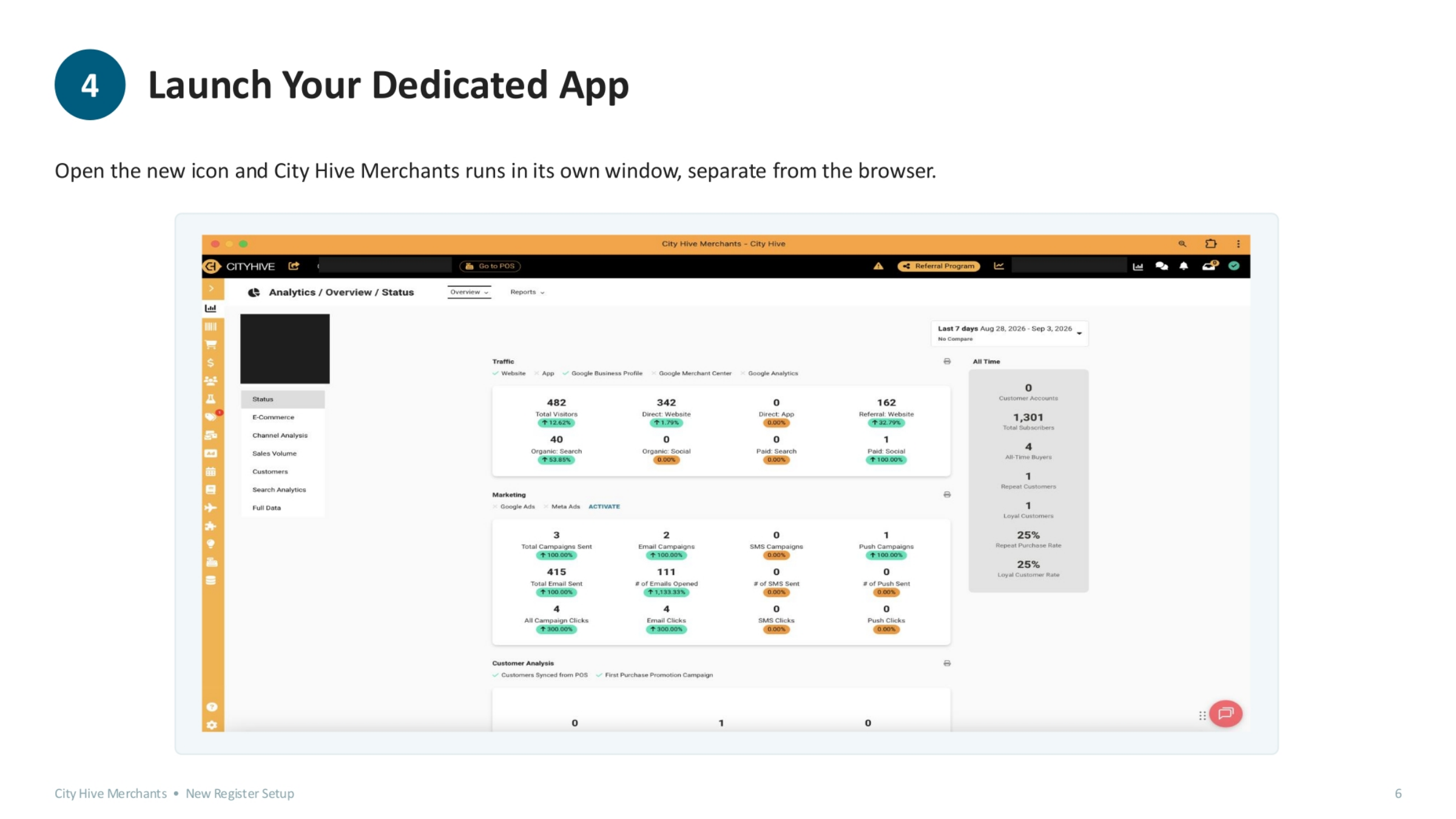Click the App traffic source indicator
The image size is (1456, 819).
click(x=544, y=374)
